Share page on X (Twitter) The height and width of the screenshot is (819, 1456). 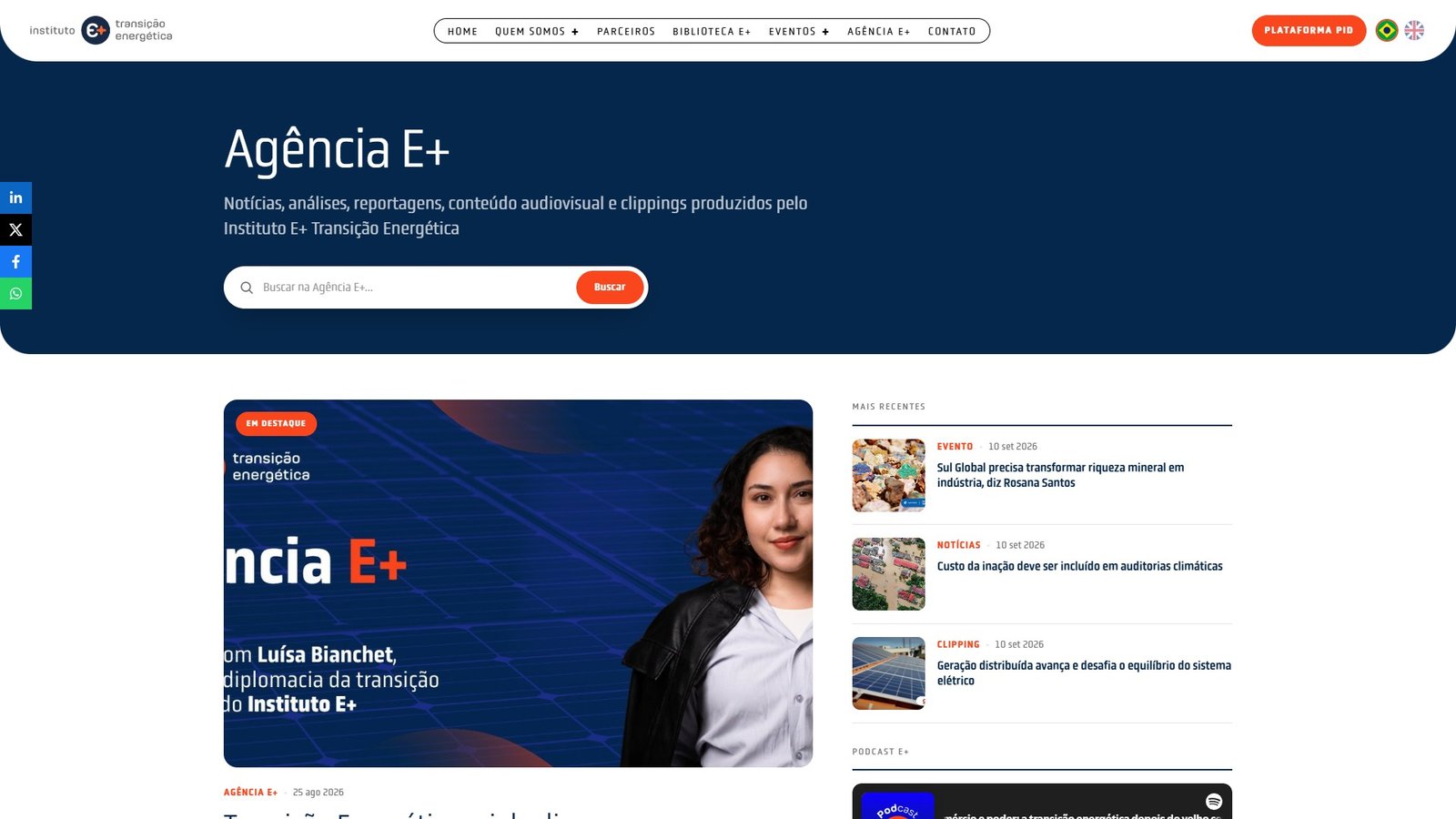coord(15,229)
